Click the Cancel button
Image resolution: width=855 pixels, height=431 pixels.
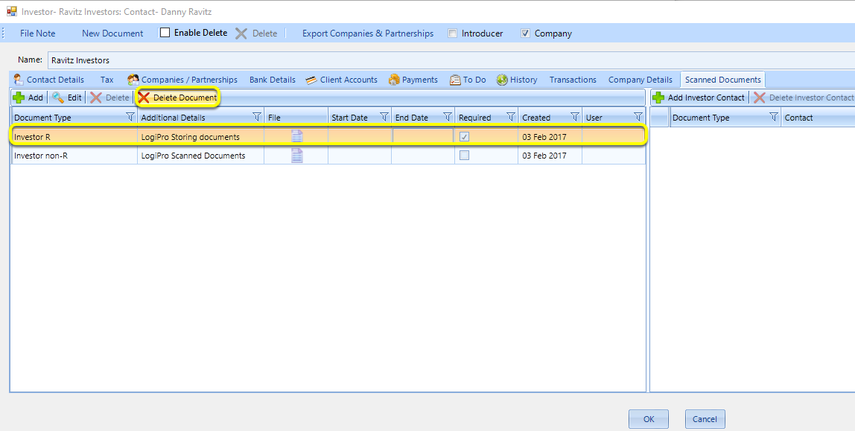(705, 419)
